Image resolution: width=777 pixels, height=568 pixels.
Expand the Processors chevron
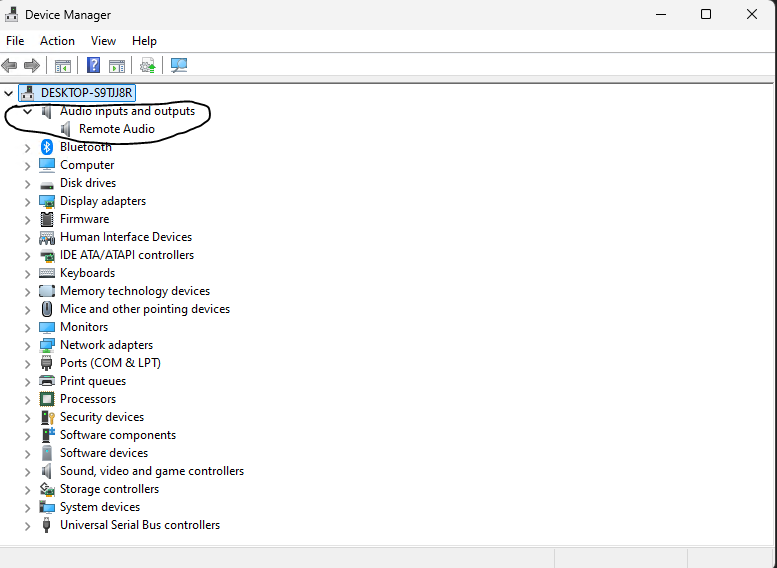pyautogui.click(x=27, y=400)
